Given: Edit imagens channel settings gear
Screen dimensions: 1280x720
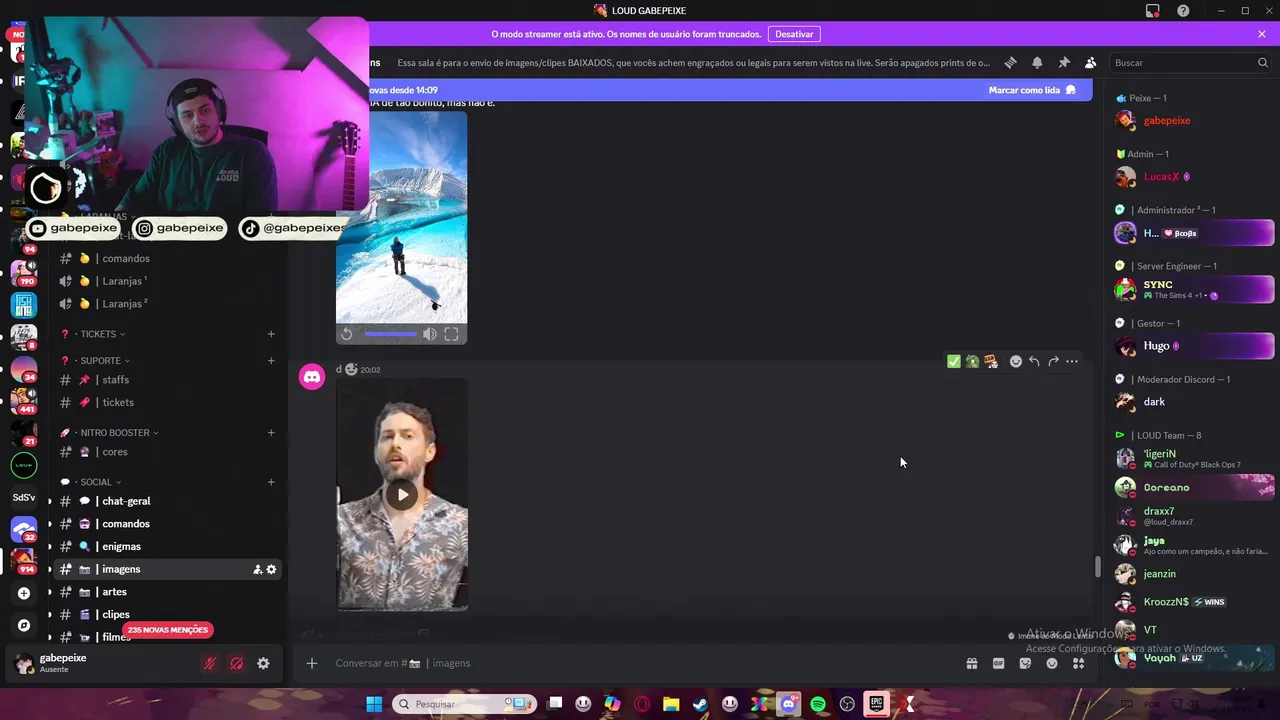Looking at the screenshot, I should tap(271, 569).
